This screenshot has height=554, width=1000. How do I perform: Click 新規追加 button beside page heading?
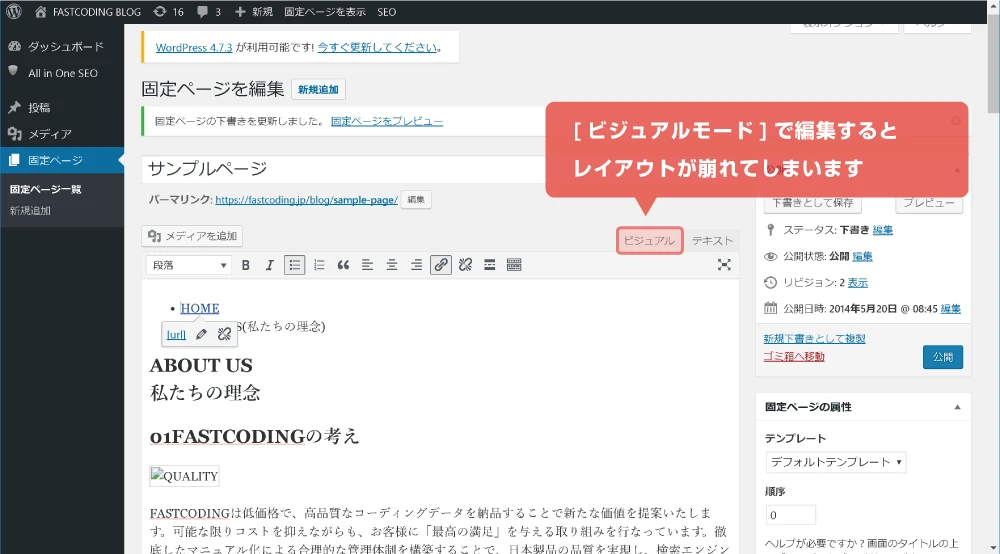coord(318,89)
